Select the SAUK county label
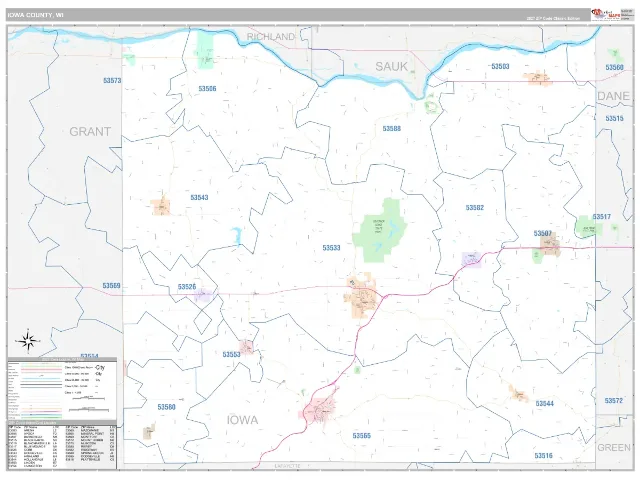The height and width of the screenshot is (480, 640). pyautogui.click(x=391, y=66)
